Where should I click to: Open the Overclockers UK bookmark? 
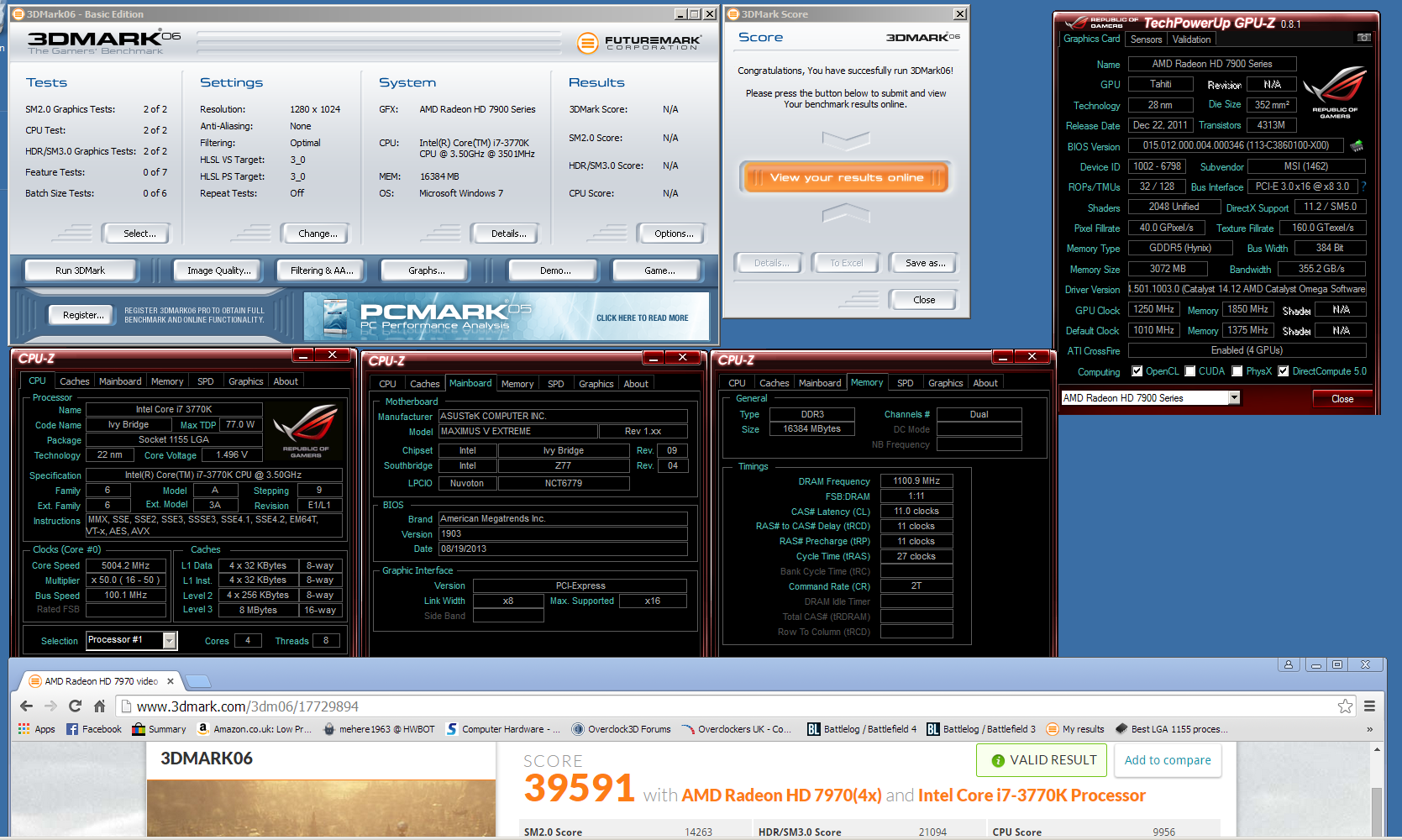coord(737,729)
